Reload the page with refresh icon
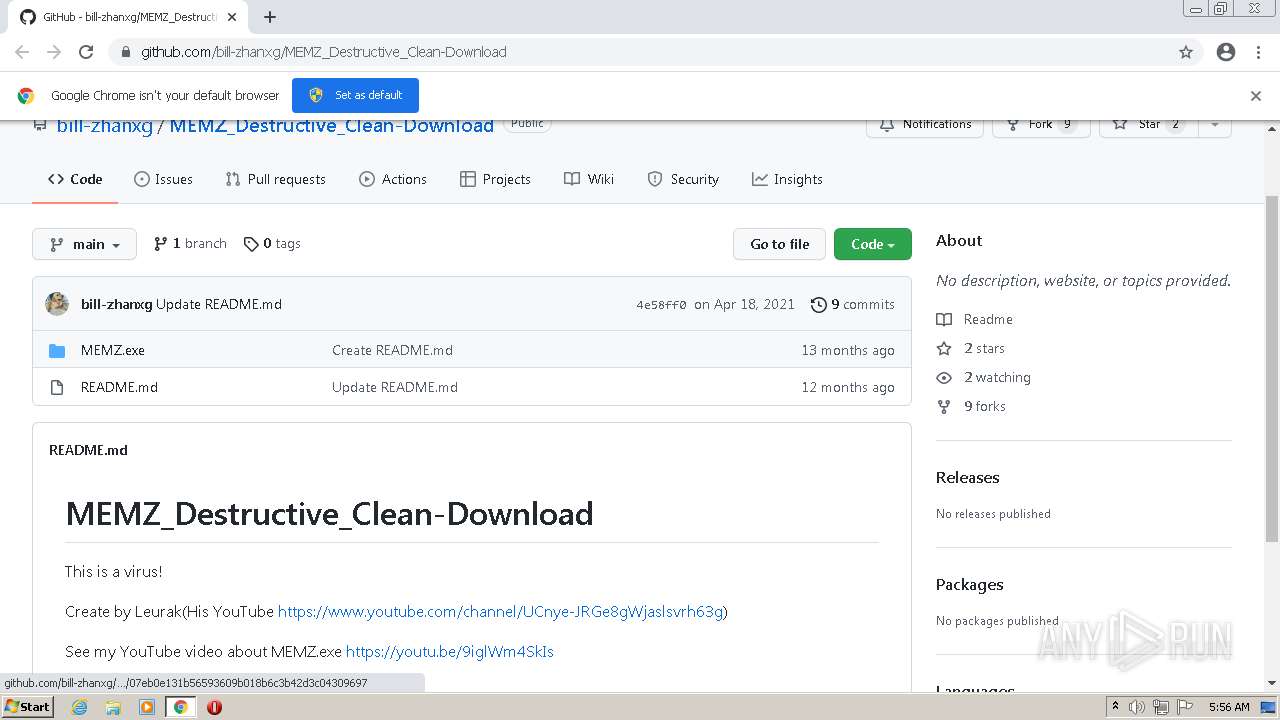Viewport: 1280px width, 720px height. pos(86,52)
